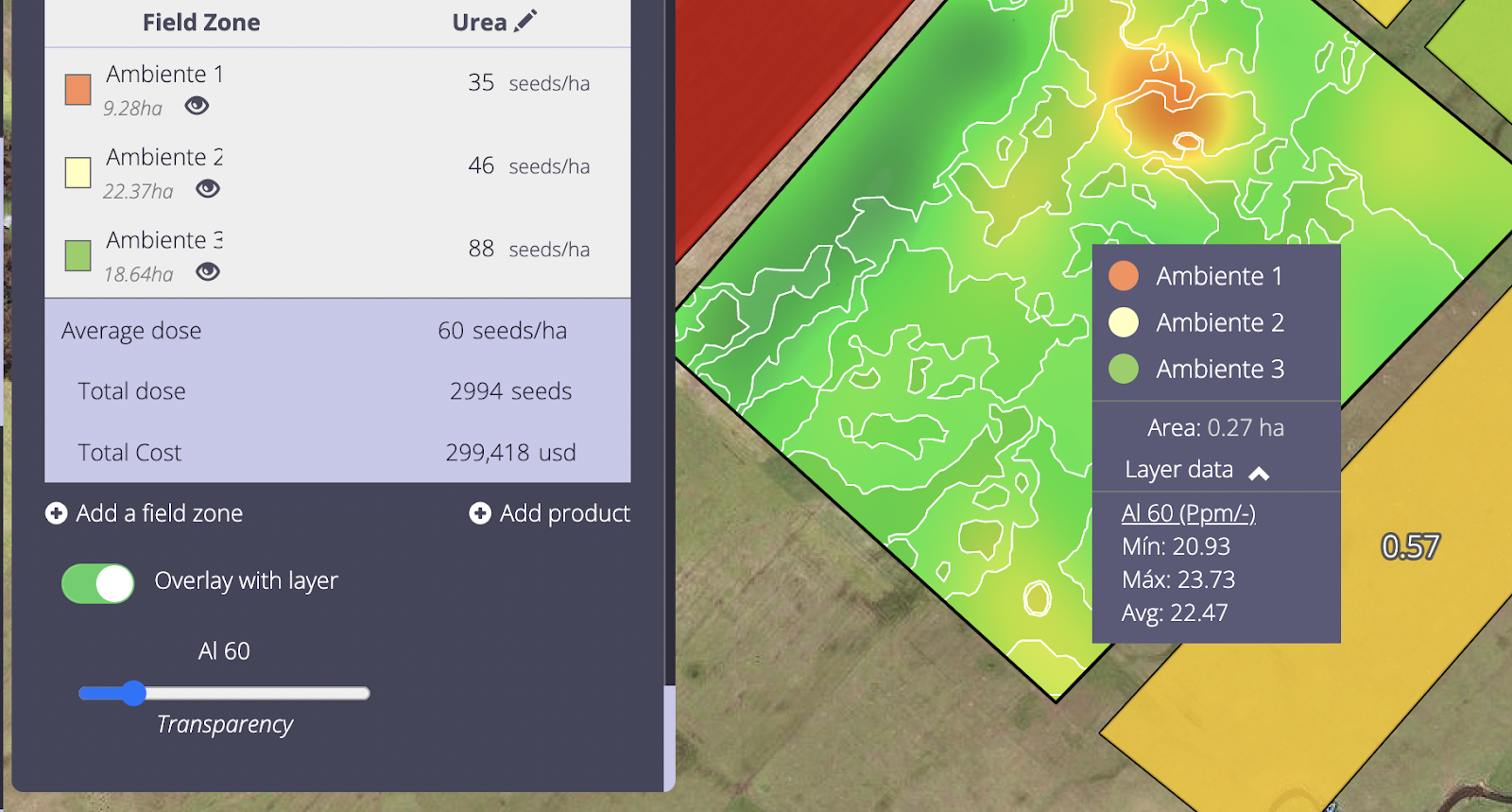The height and width of the screenshot is (812, 1512).
Task: Collapse the Layer data section chevron
Action: point(1259,473)
